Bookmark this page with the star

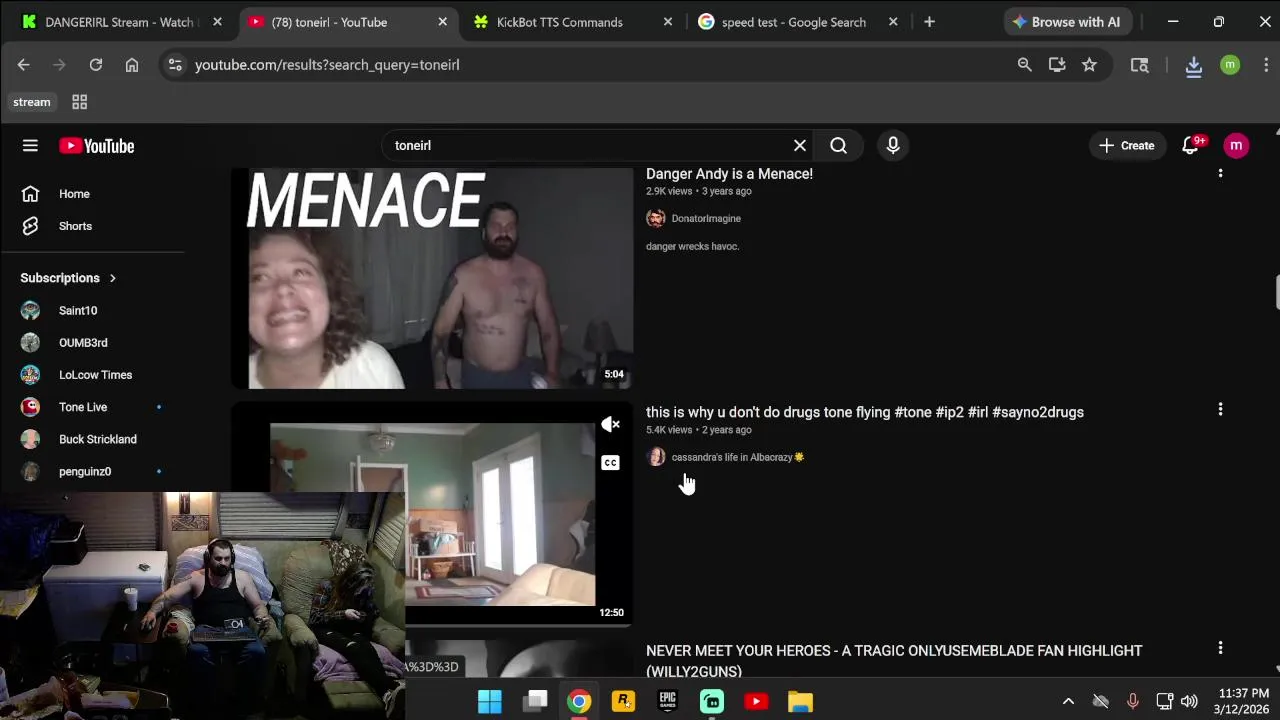[x=1090, y=65]
